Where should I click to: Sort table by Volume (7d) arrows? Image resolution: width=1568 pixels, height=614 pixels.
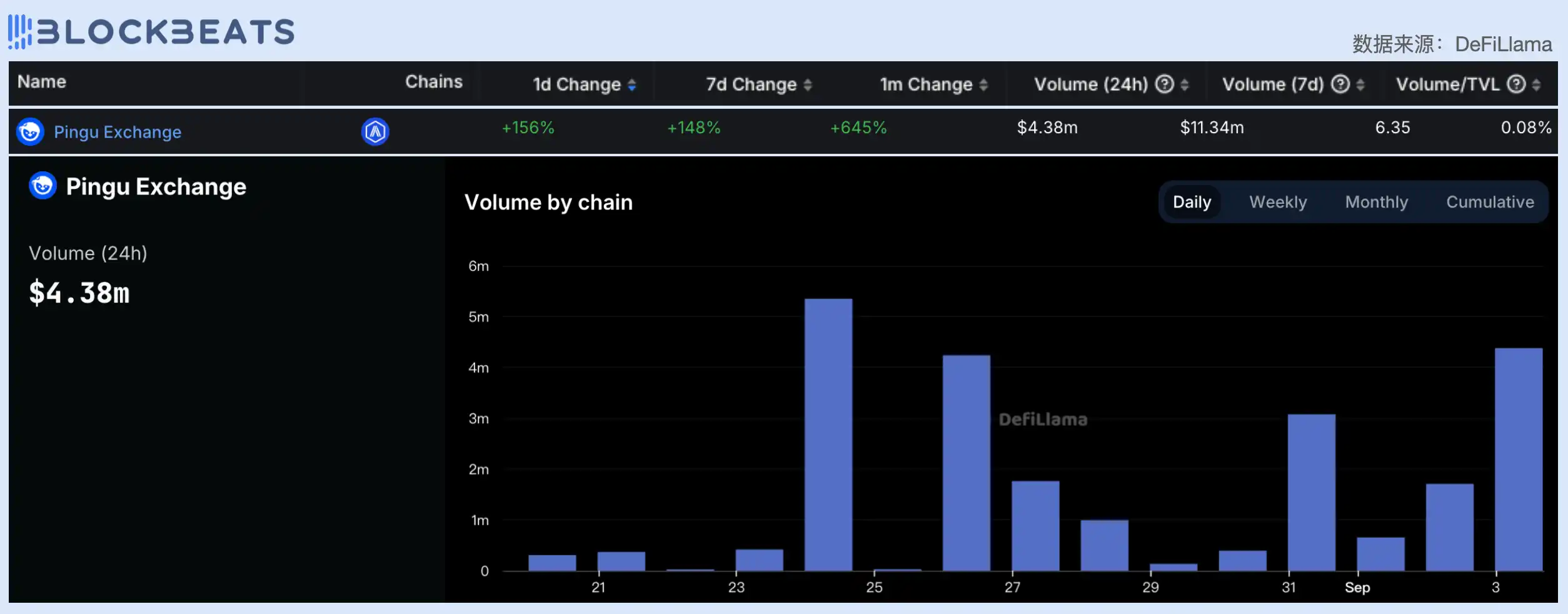[x=1360, y=85]
